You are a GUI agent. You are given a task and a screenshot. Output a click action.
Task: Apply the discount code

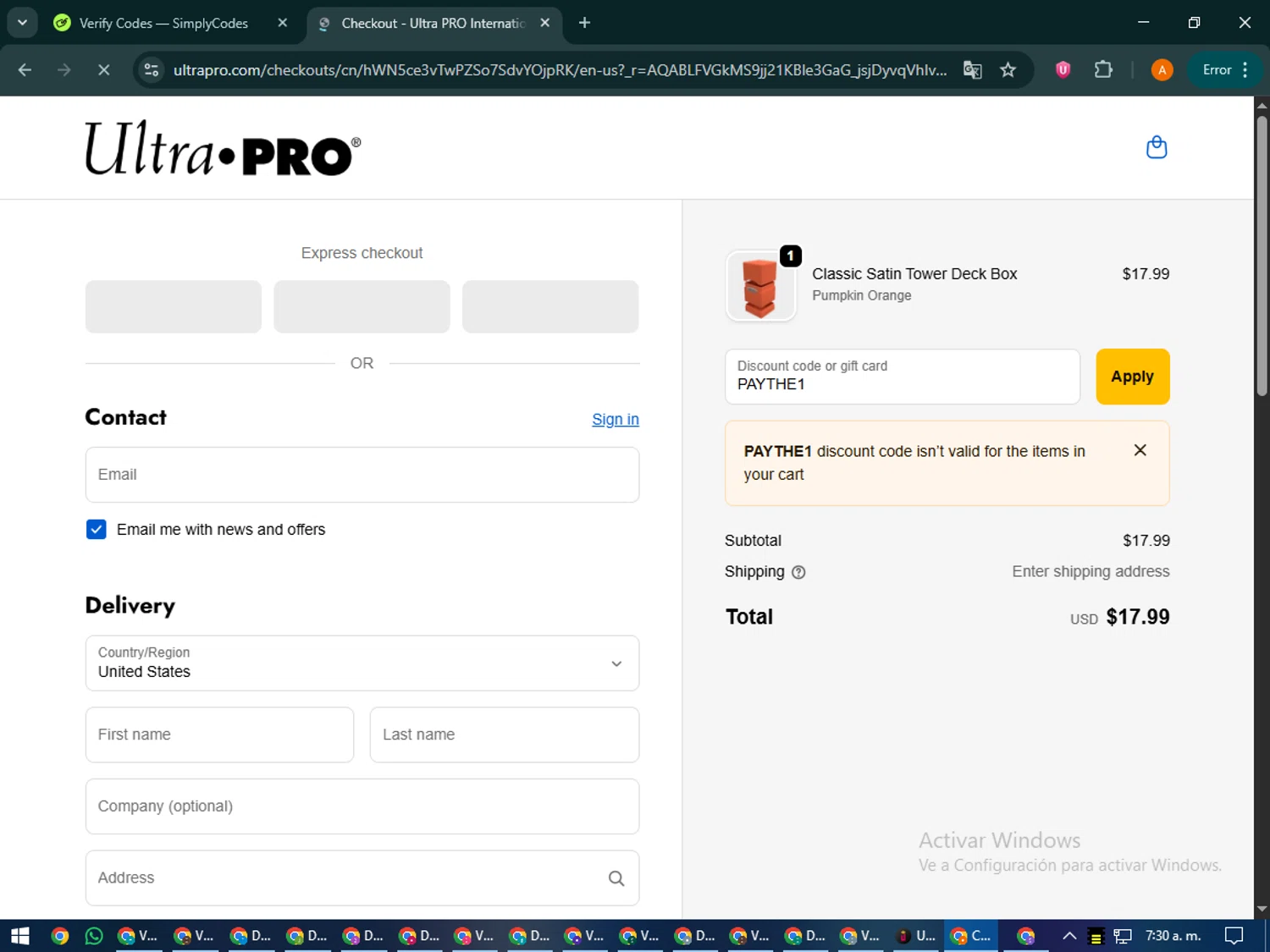[x=1133, y=377]
